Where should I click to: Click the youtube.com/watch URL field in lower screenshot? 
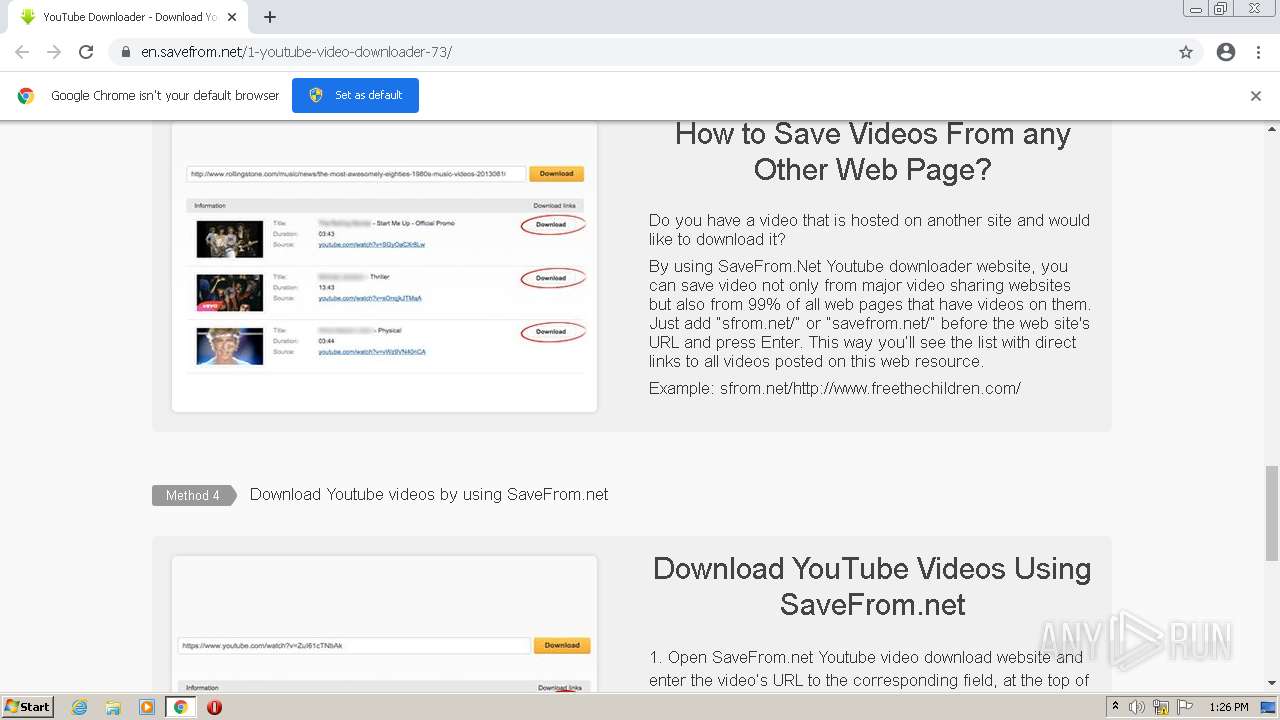(354, 646)
